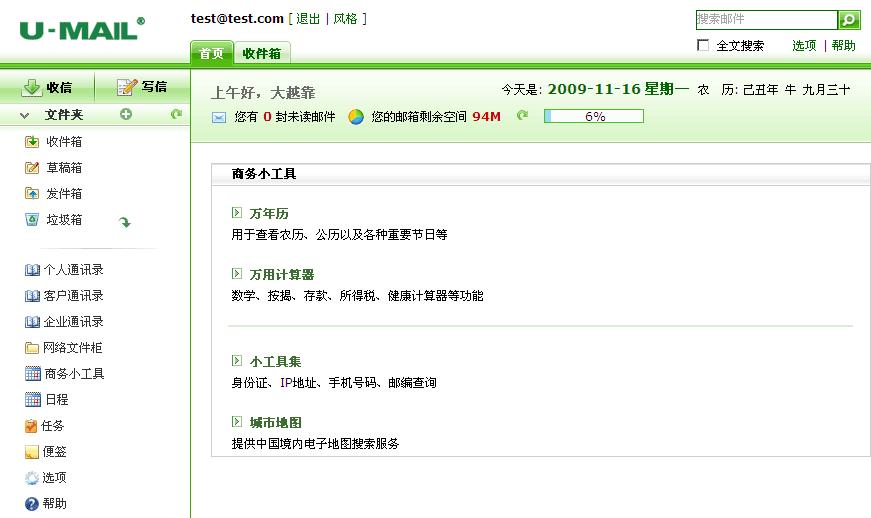Refresh mailbox space with green arrow icon
Viewport: 871px width, 518px height.
click(x=522, y=115)
